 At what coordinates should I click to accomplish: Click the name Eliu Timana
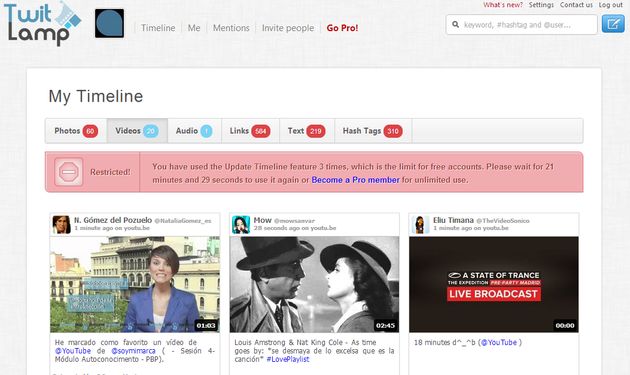453,220
